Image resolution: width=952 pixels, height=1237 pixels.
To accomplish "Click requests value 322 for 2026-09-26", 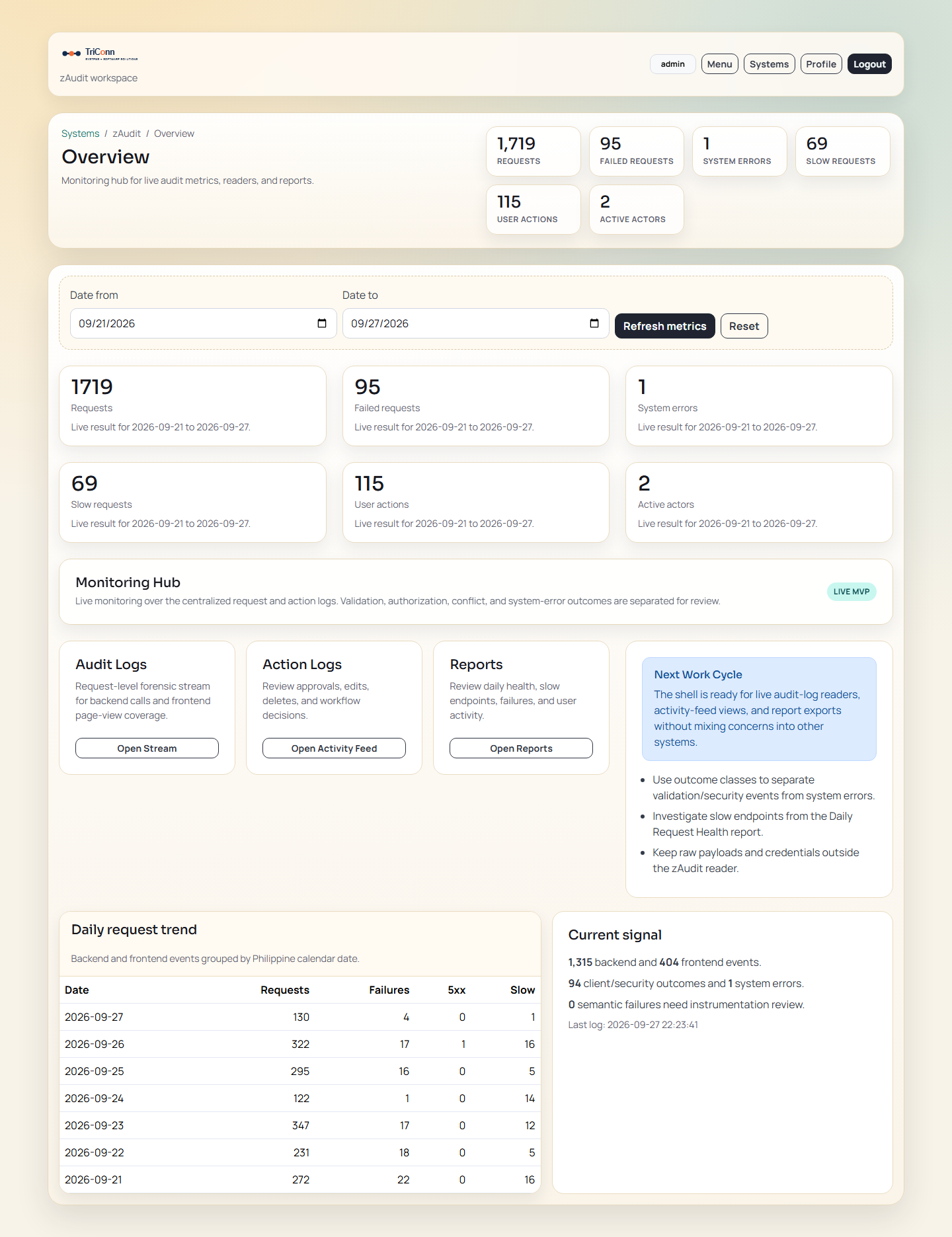I will (x=301, y=1045).
